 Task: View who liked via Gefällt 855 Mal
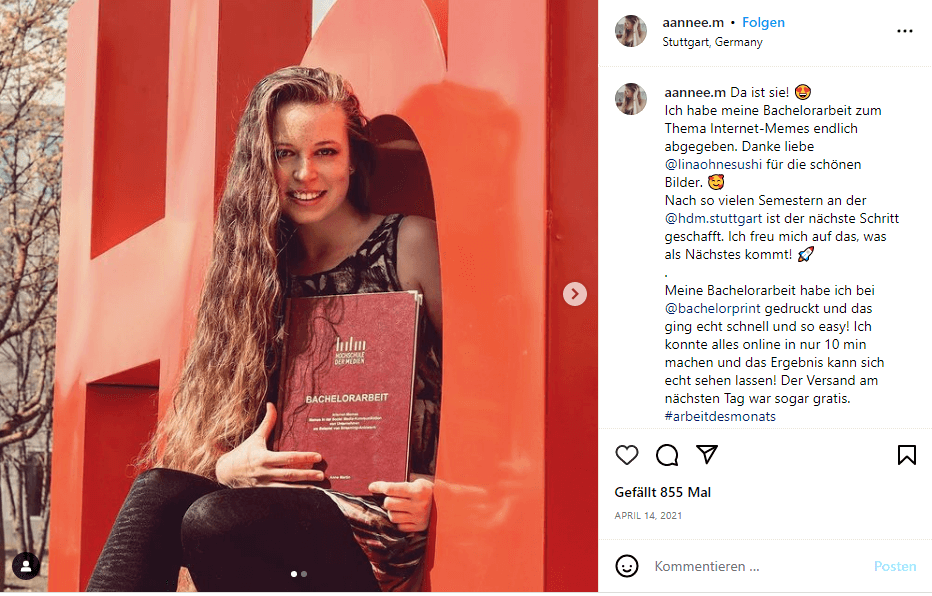click(662, 493)
